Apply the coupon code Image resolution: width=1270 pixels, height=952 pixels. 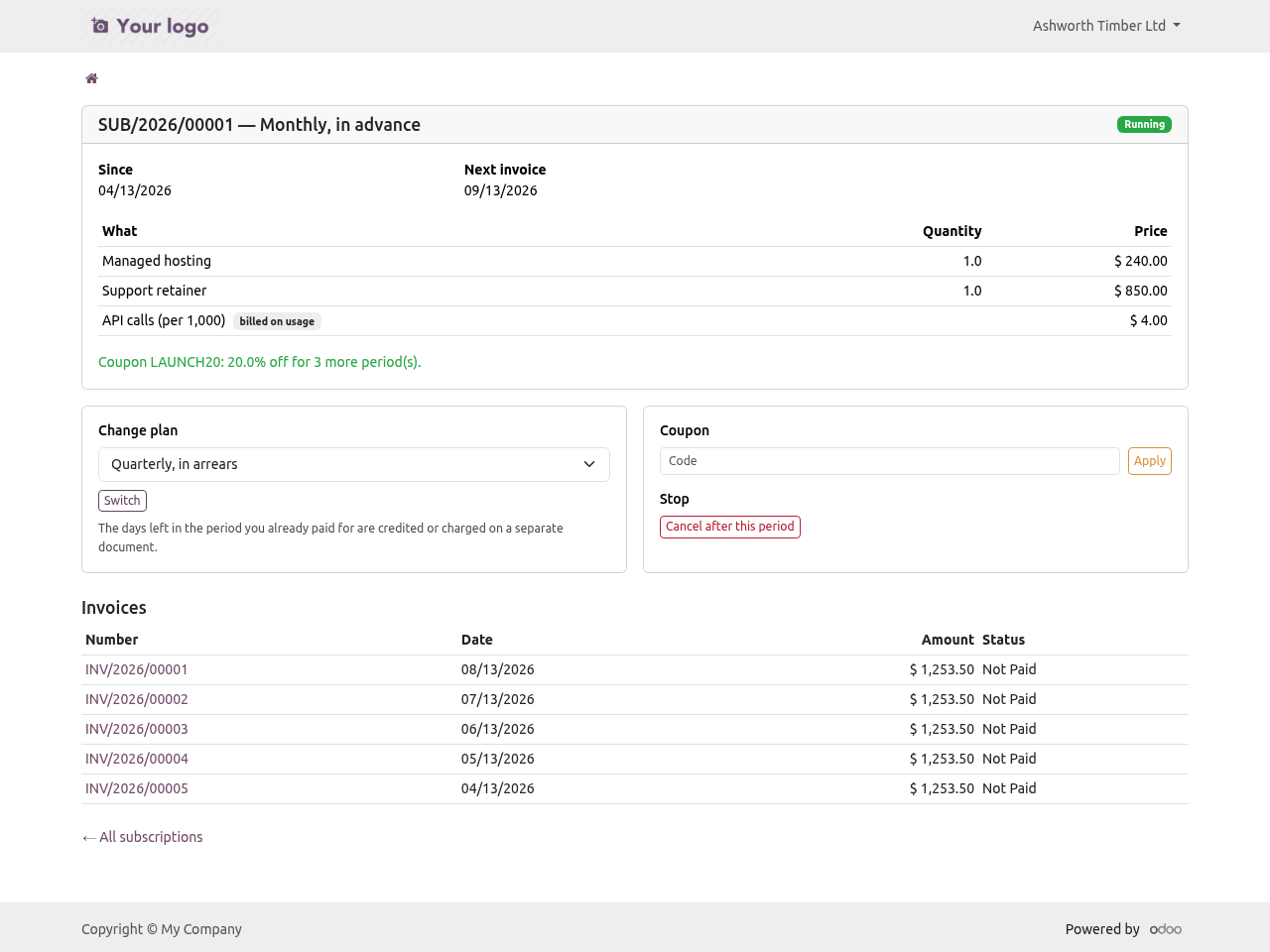[1150, 461]
